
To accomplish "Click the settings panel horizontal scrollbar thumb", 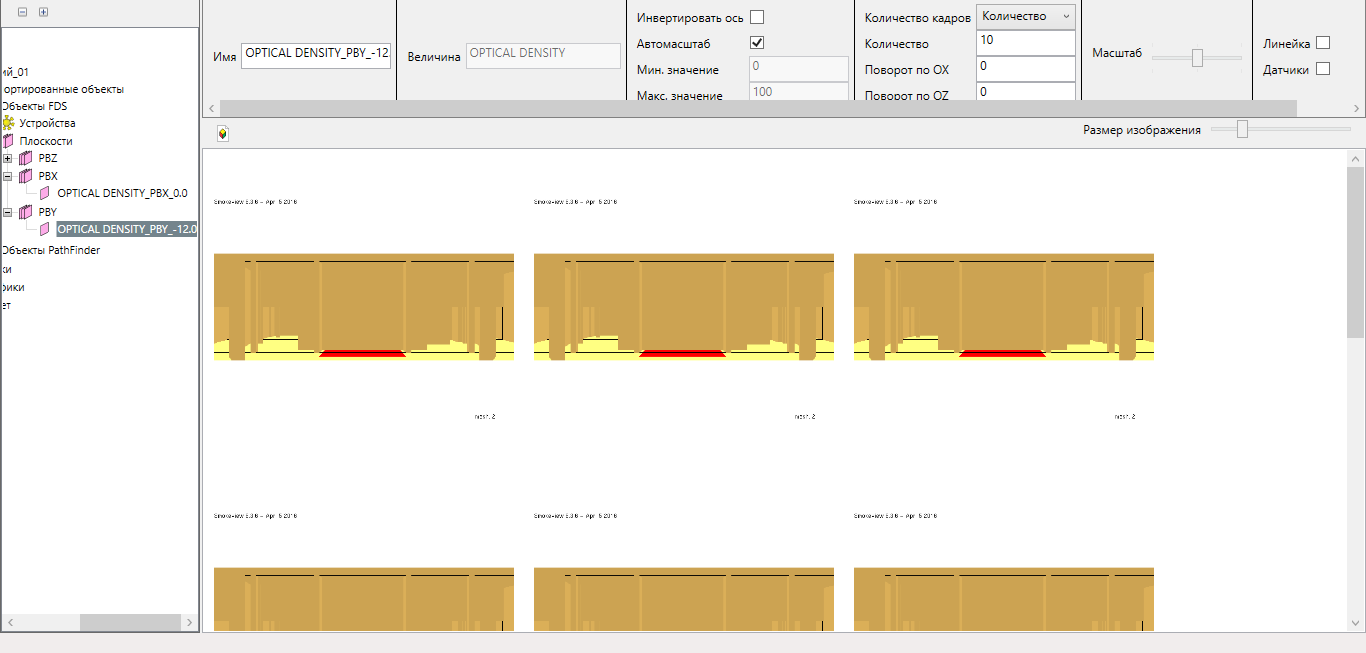I will pyautogui.click(x=758, y=108).
